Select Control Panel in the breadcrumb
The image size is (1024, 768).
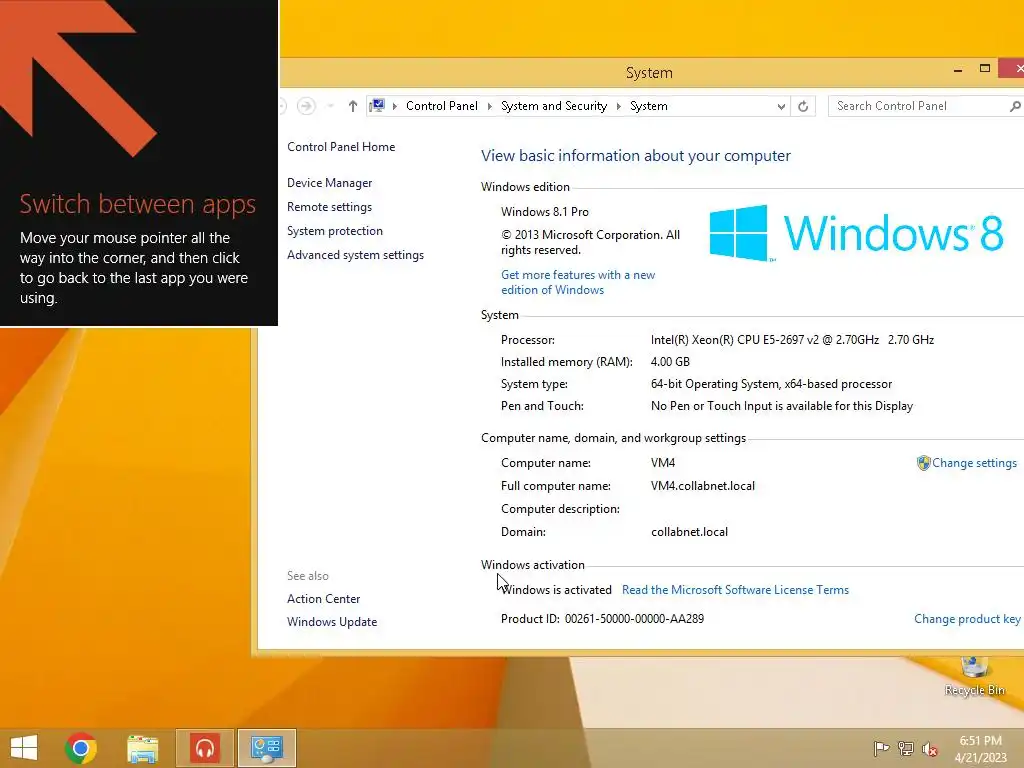coord(441,106)
